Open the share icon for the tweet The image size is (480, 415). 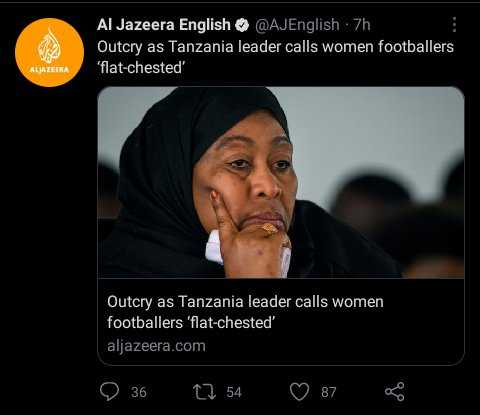click(x=395, y=392)
